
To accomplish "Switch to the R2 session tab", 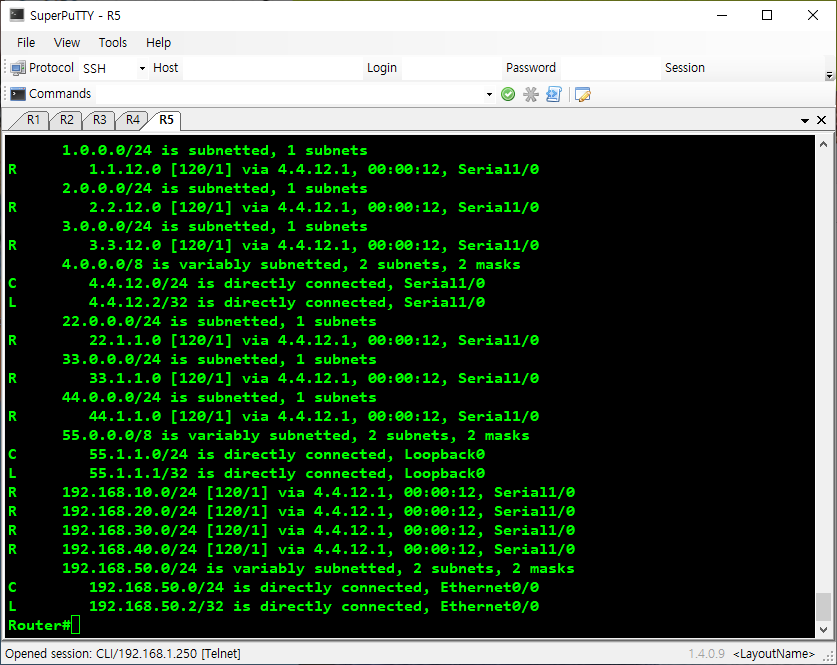I will (66, 120).
